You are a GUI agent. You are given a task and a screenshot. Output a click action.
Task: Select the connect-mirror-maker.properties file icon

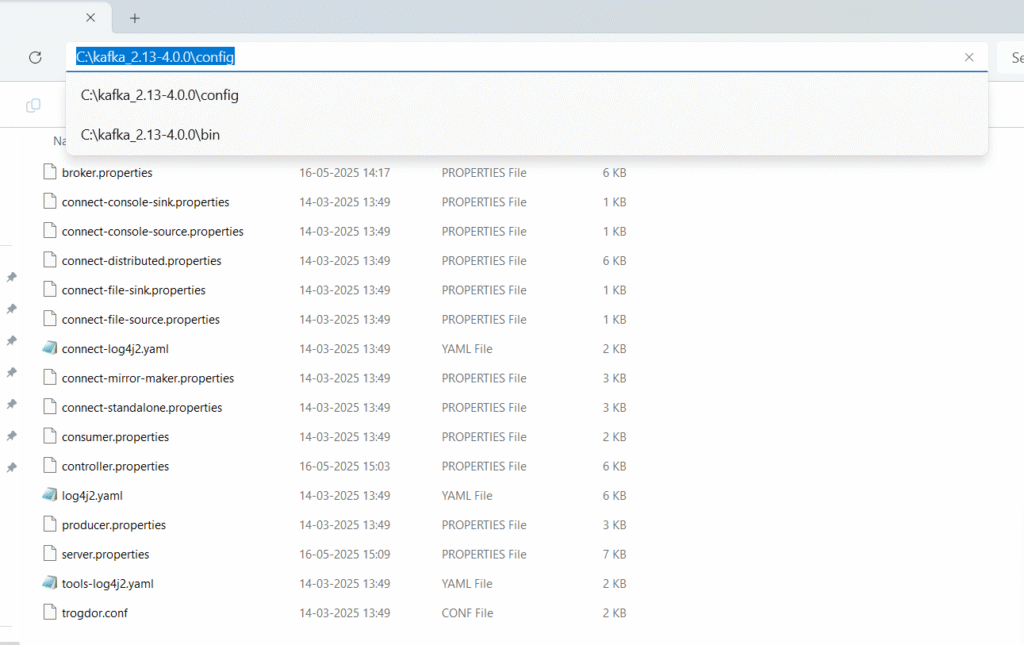[x=50, y=377]
